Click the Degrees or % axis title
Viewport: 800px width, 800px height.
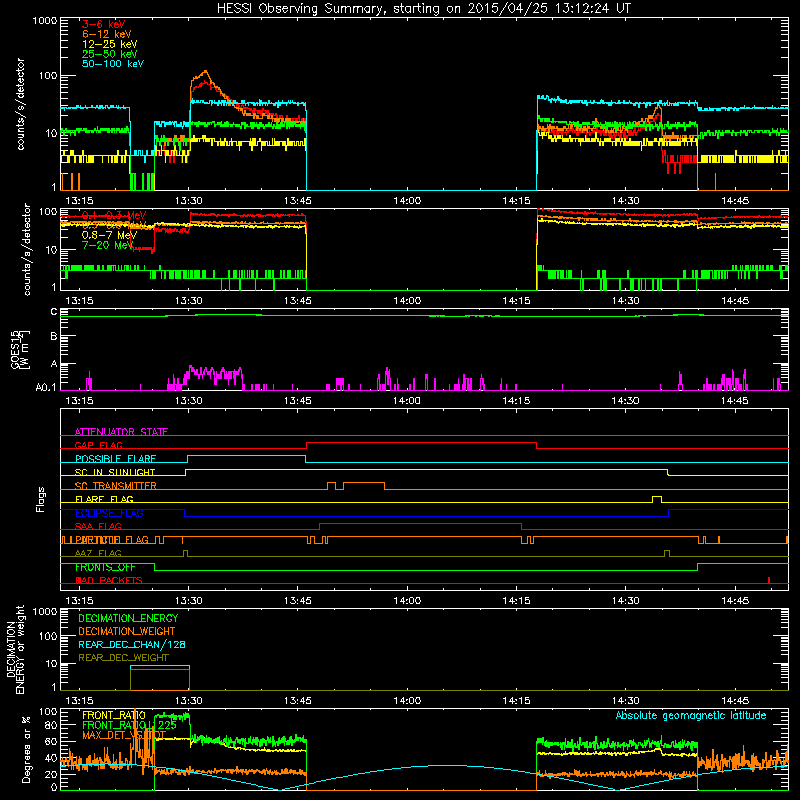click(26, 749)
